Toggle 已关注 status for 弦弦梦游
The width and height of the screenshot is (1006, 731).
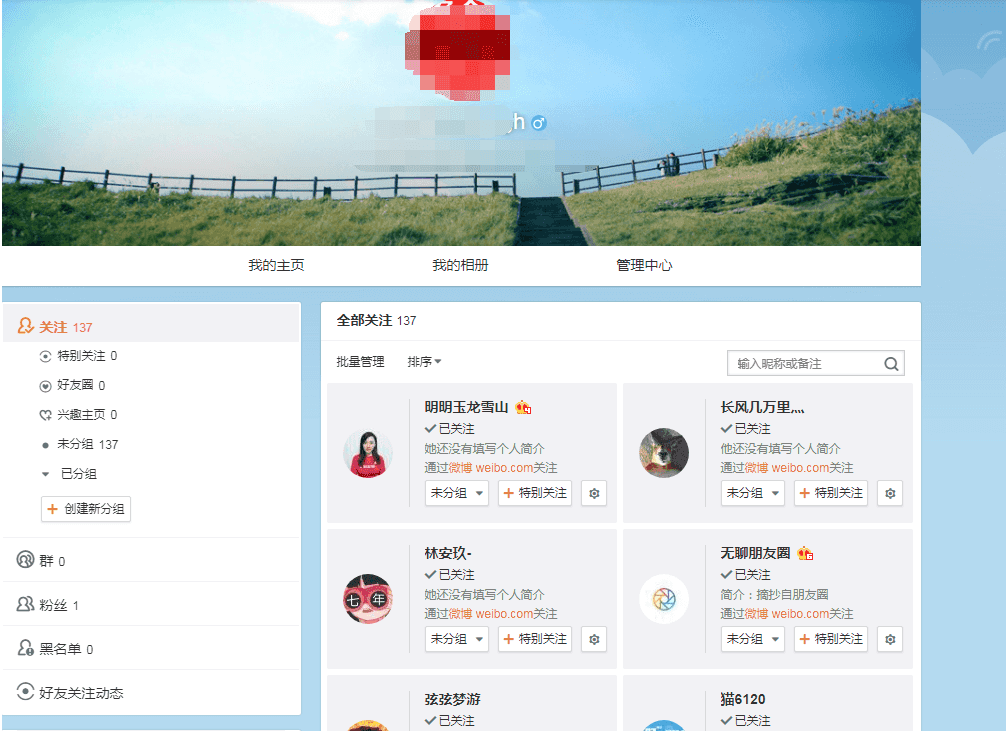(450, 721)
